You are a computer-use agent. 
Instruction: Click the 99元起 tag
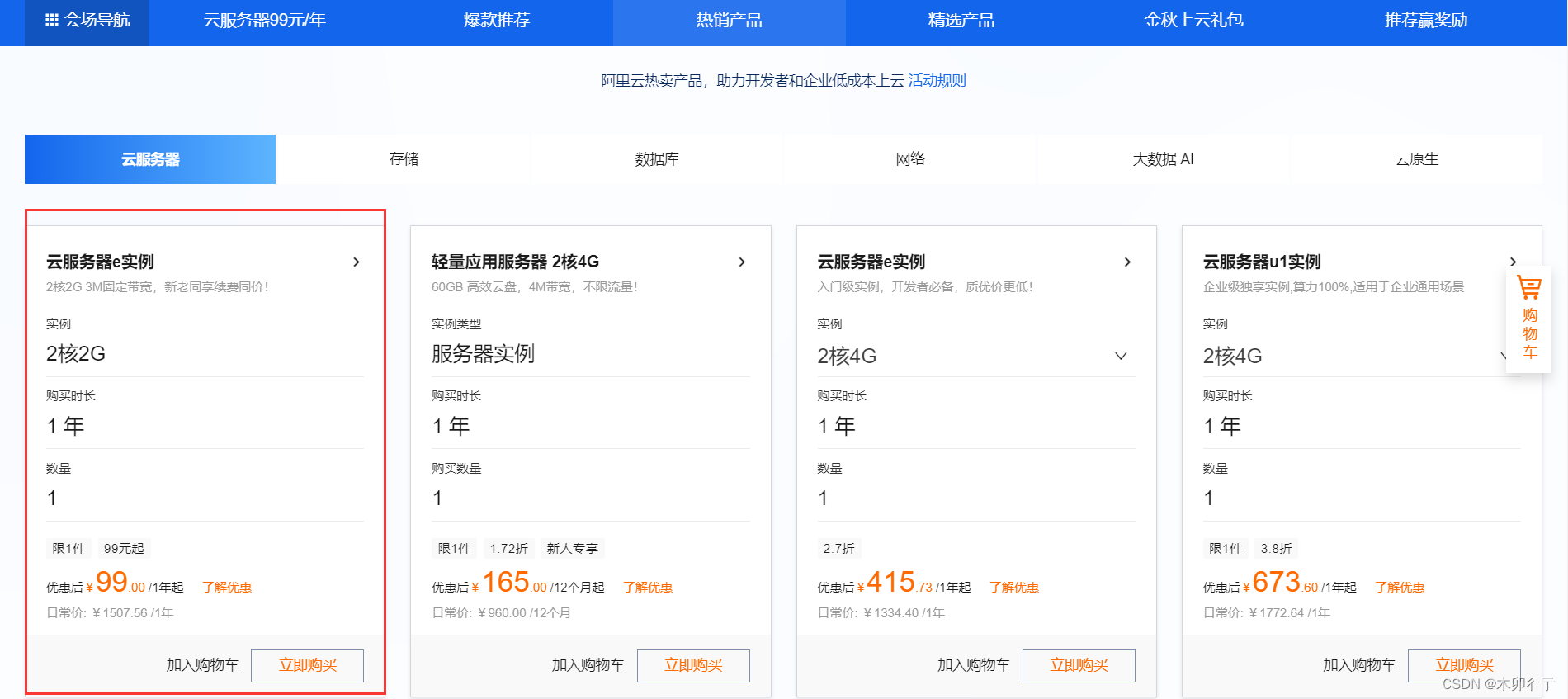(x=124, y=549)
